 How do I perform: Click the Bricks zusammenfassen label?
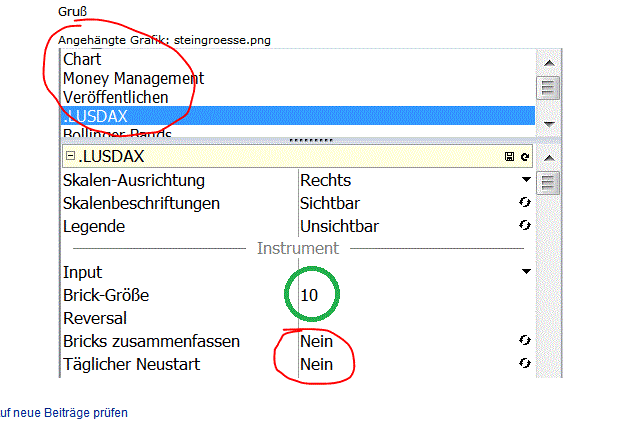pyautogui.click(x=151, y=341)
